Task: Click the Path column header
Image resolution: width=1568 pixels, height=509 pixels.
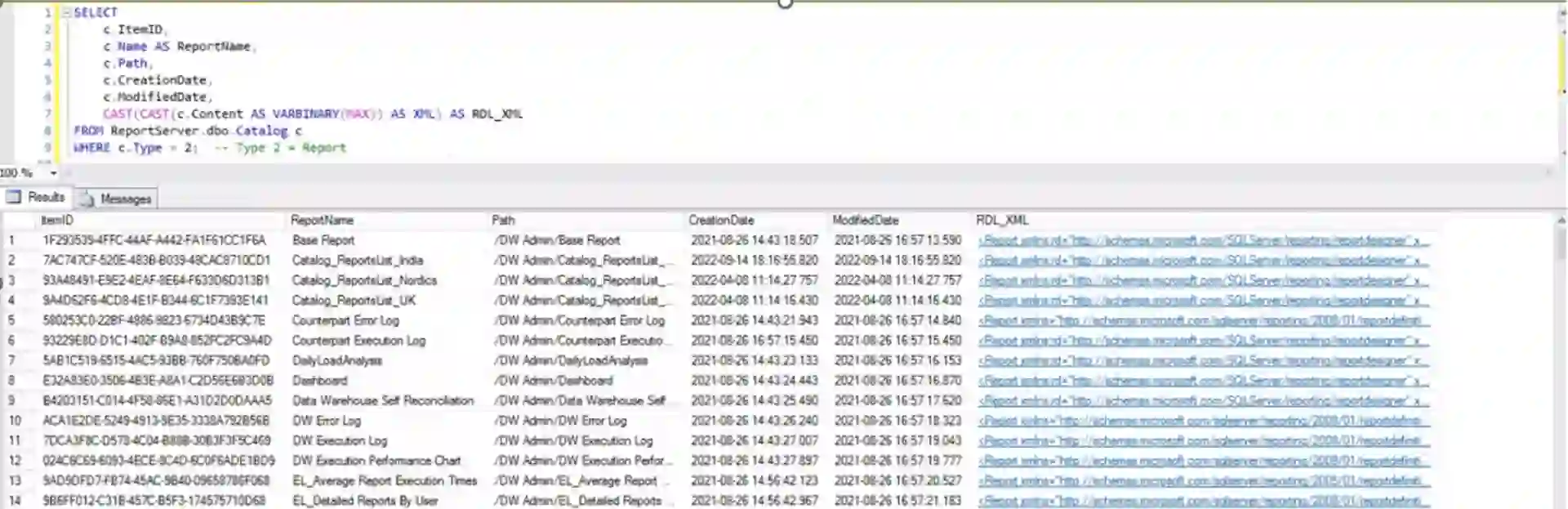Action: coord(503,221)
